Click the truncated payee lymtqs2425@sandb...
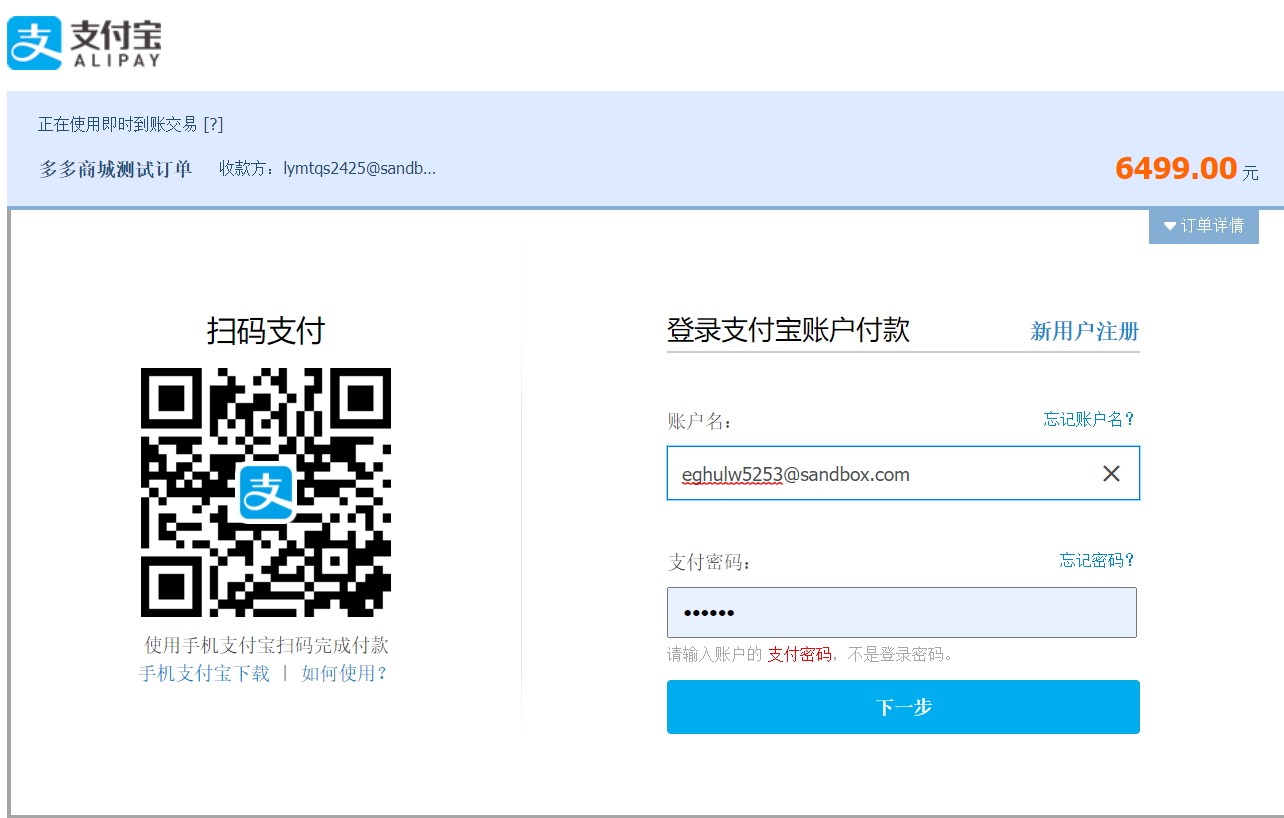The width and height of the screenshot is (1284, 818). (x=361, y=168)
